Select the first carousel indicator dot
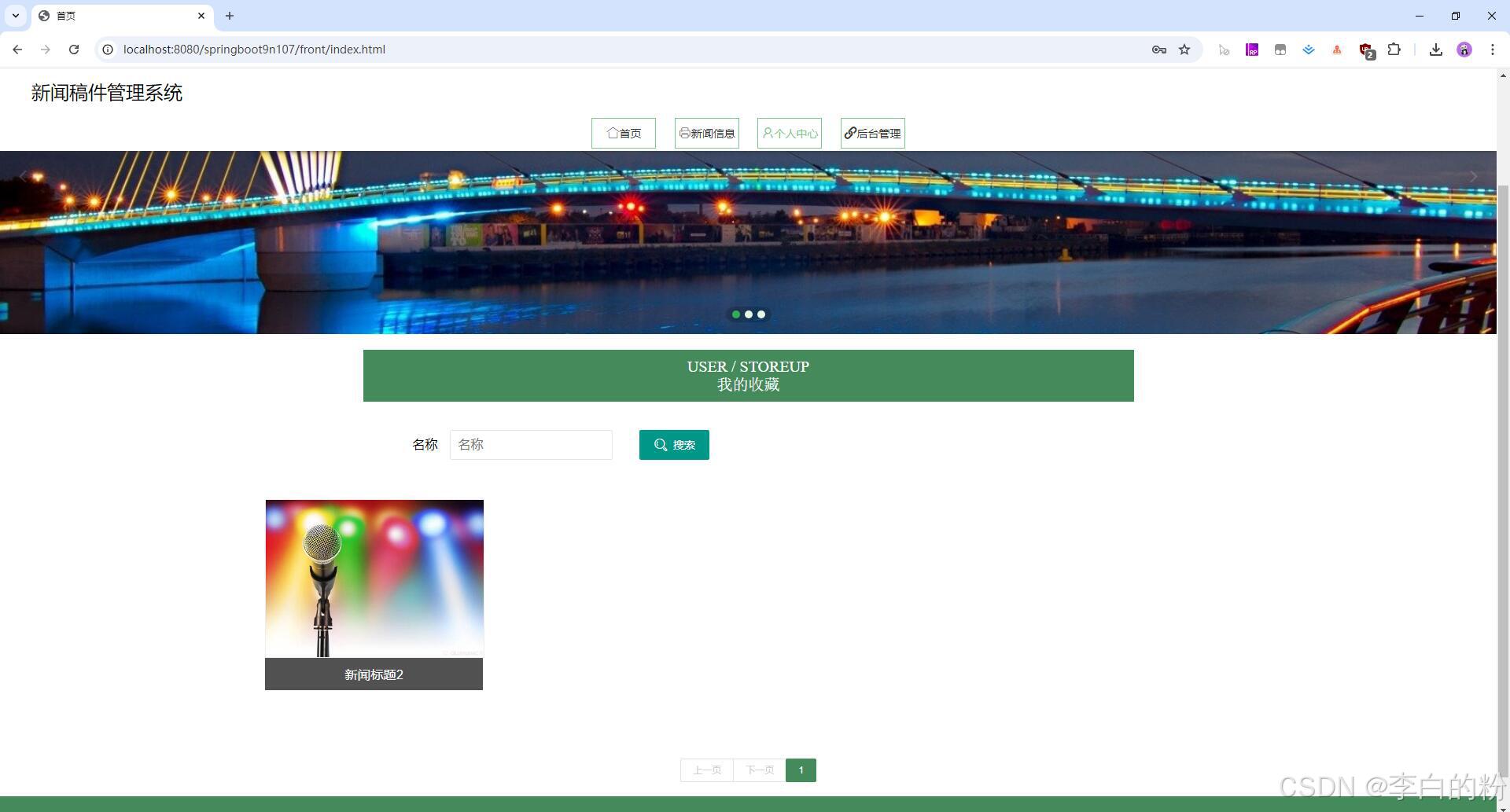Viewport: 1510px width, 812px height. [x=736, y=314]
